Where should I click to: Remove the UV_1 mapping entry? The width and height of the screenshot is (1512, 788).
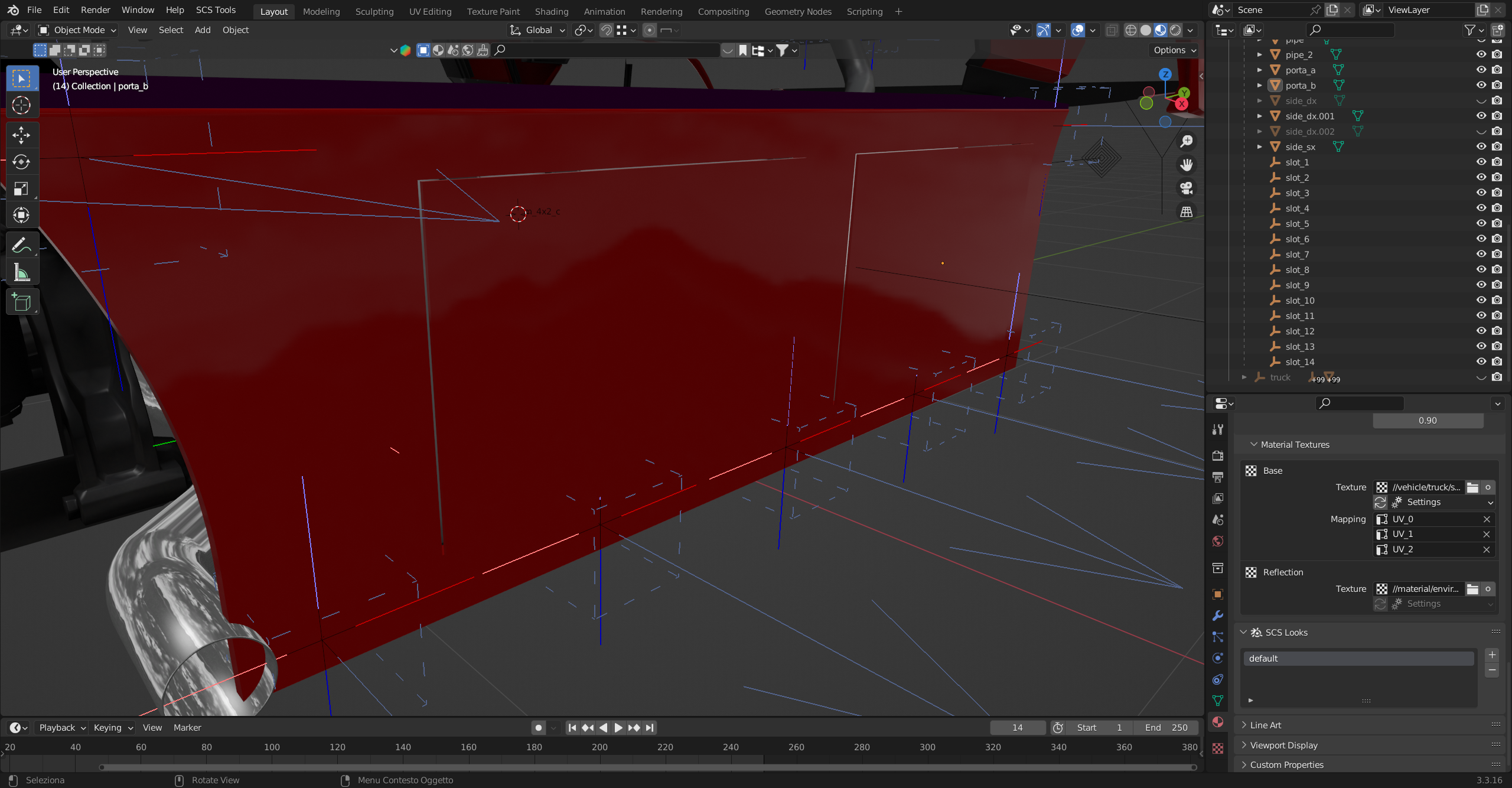pyautogui.click(x=1487, y=534)
